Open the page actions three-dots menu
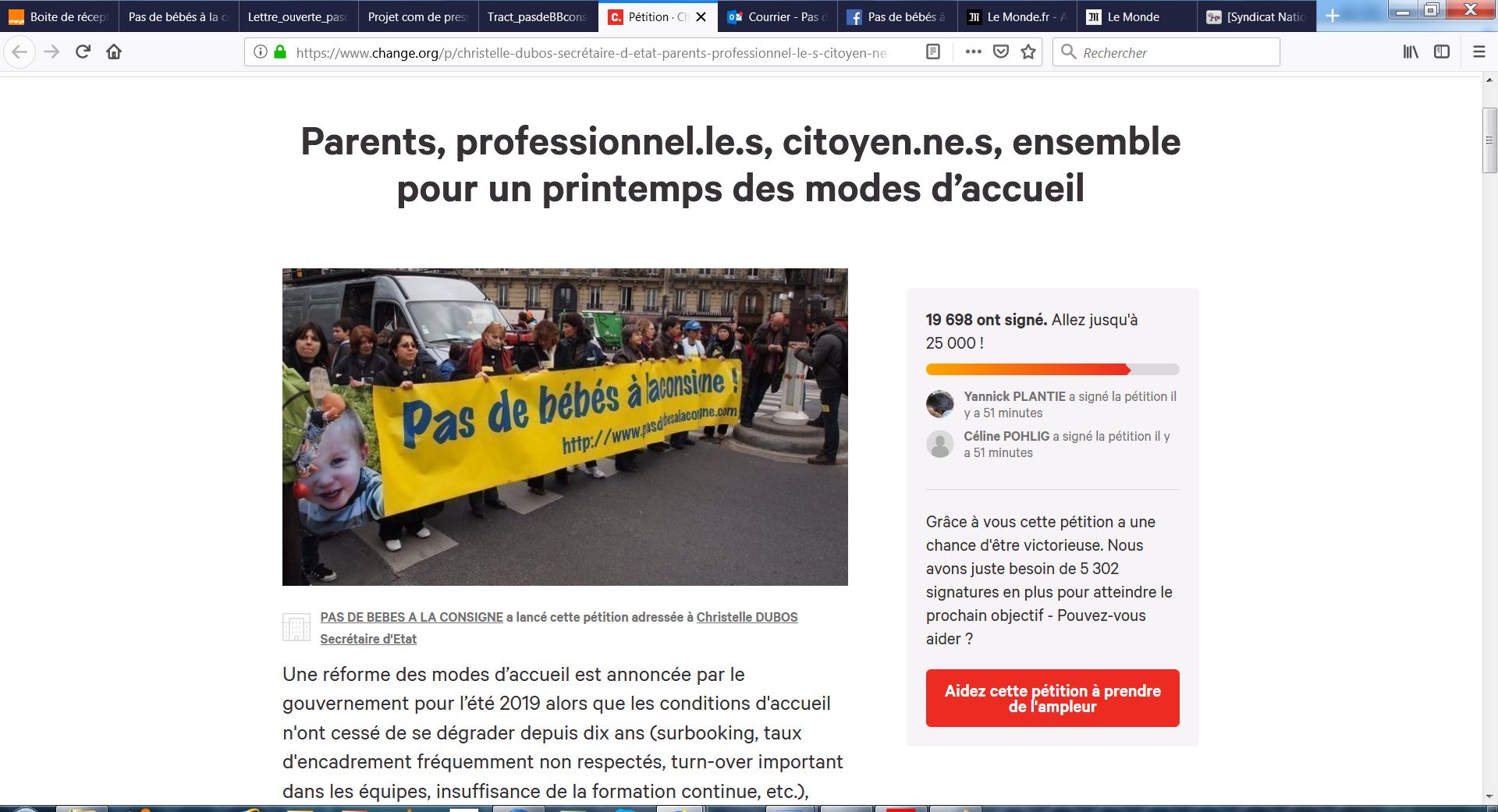Image resolution: width=1498 pixels, height=812 pixels. [973, 51]
